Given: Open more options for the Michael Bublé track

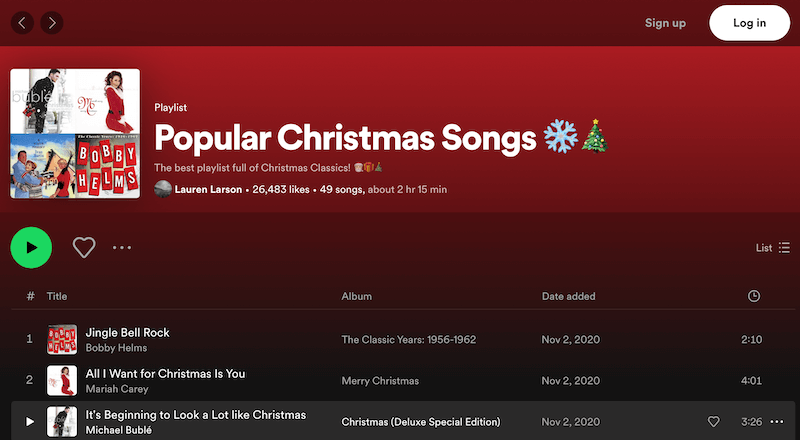Looking at the screenshot, I should [x=777, y=422].
